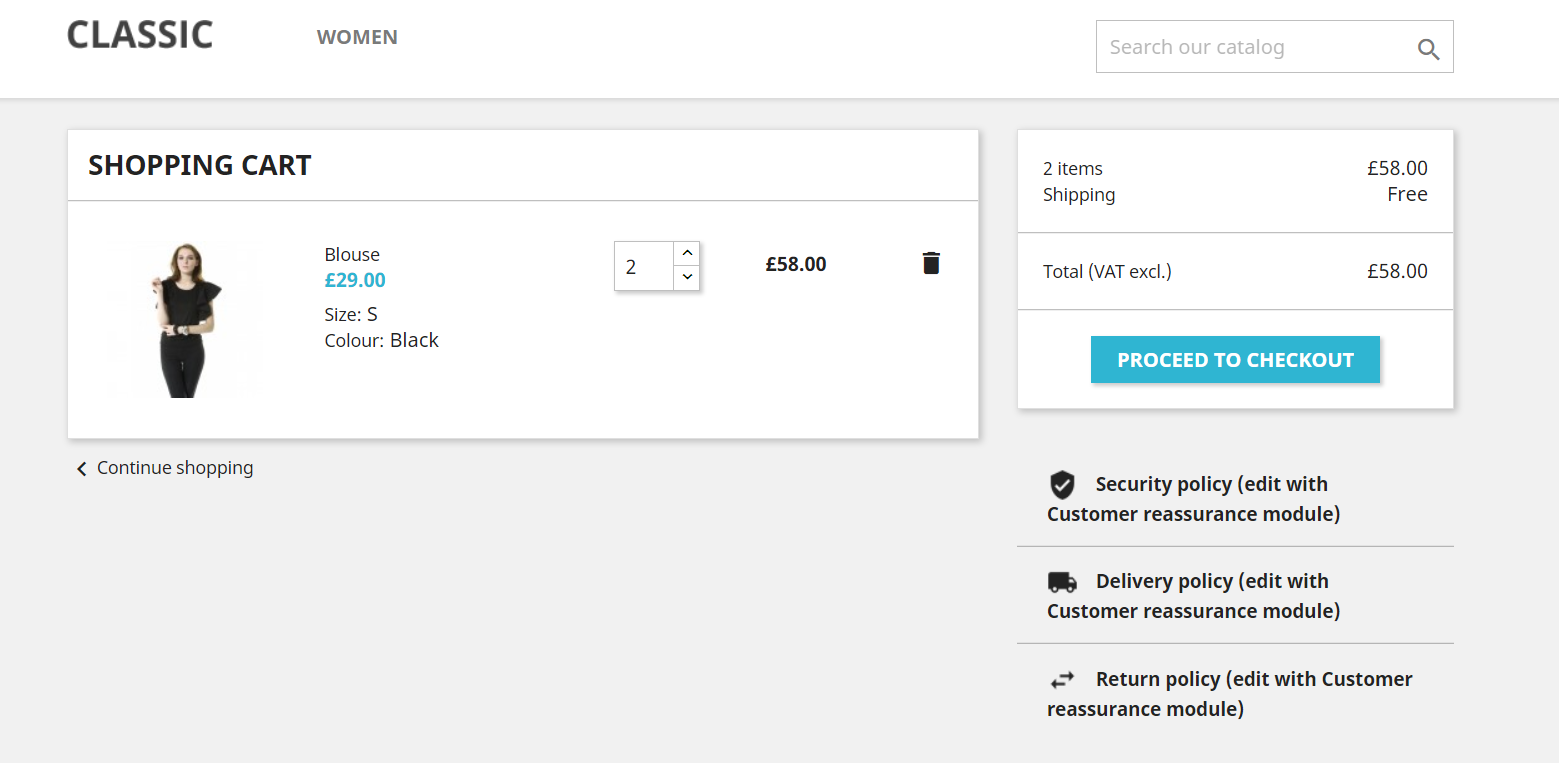This screenshot has height=763, width=1559.
Task: Click the search magnifier icon
Action: click(x=1429, y=49)
